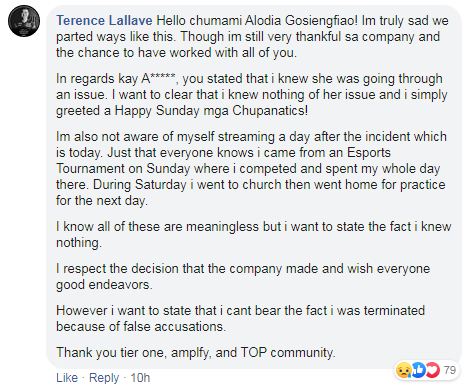
Task: Open the 79 reactions count list
Action: [450, 370]
